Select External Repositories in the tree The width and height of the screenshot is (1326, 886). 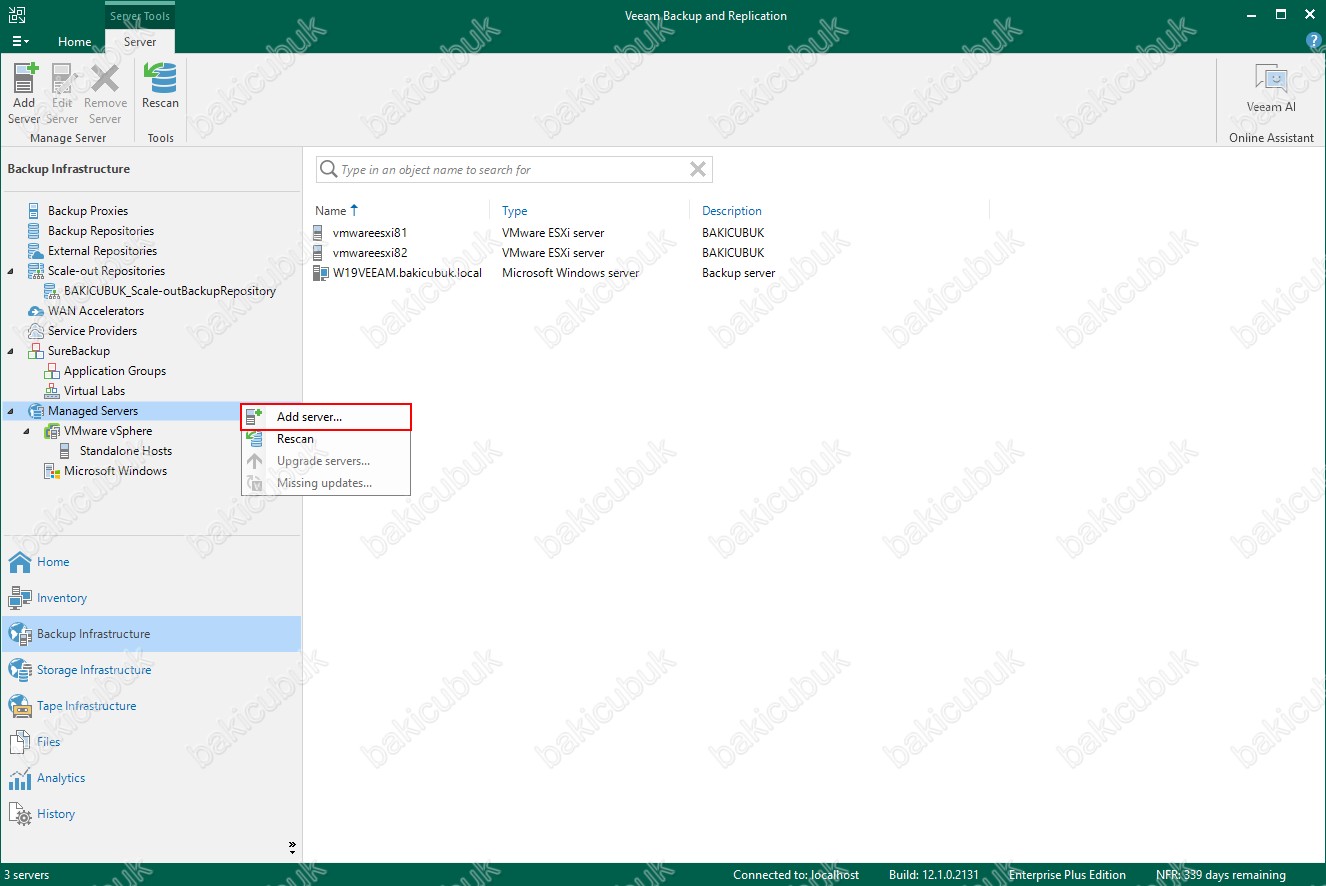(102, 251)
